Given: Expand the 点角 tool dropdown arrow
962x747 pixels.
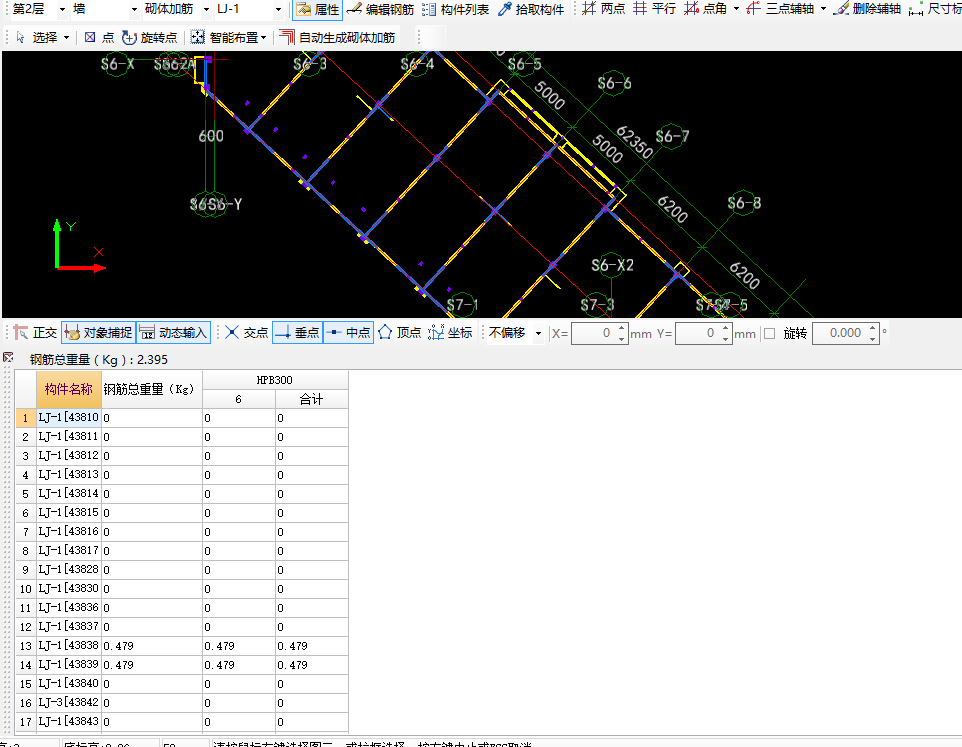Looking at the screenshot, I should point(736,9).
